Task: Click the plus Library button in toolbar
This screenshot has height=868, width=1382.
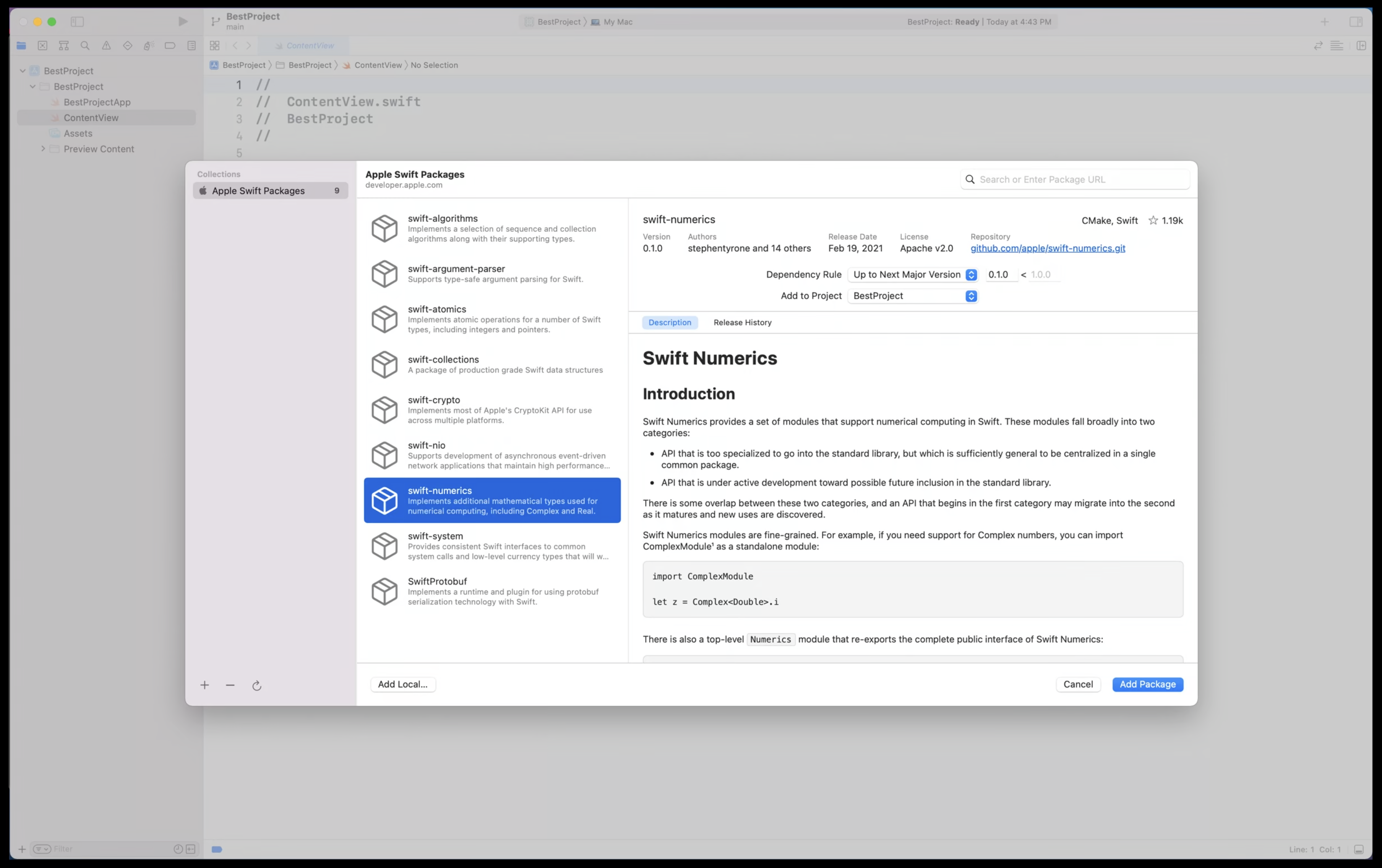Action: [1325, 22]
